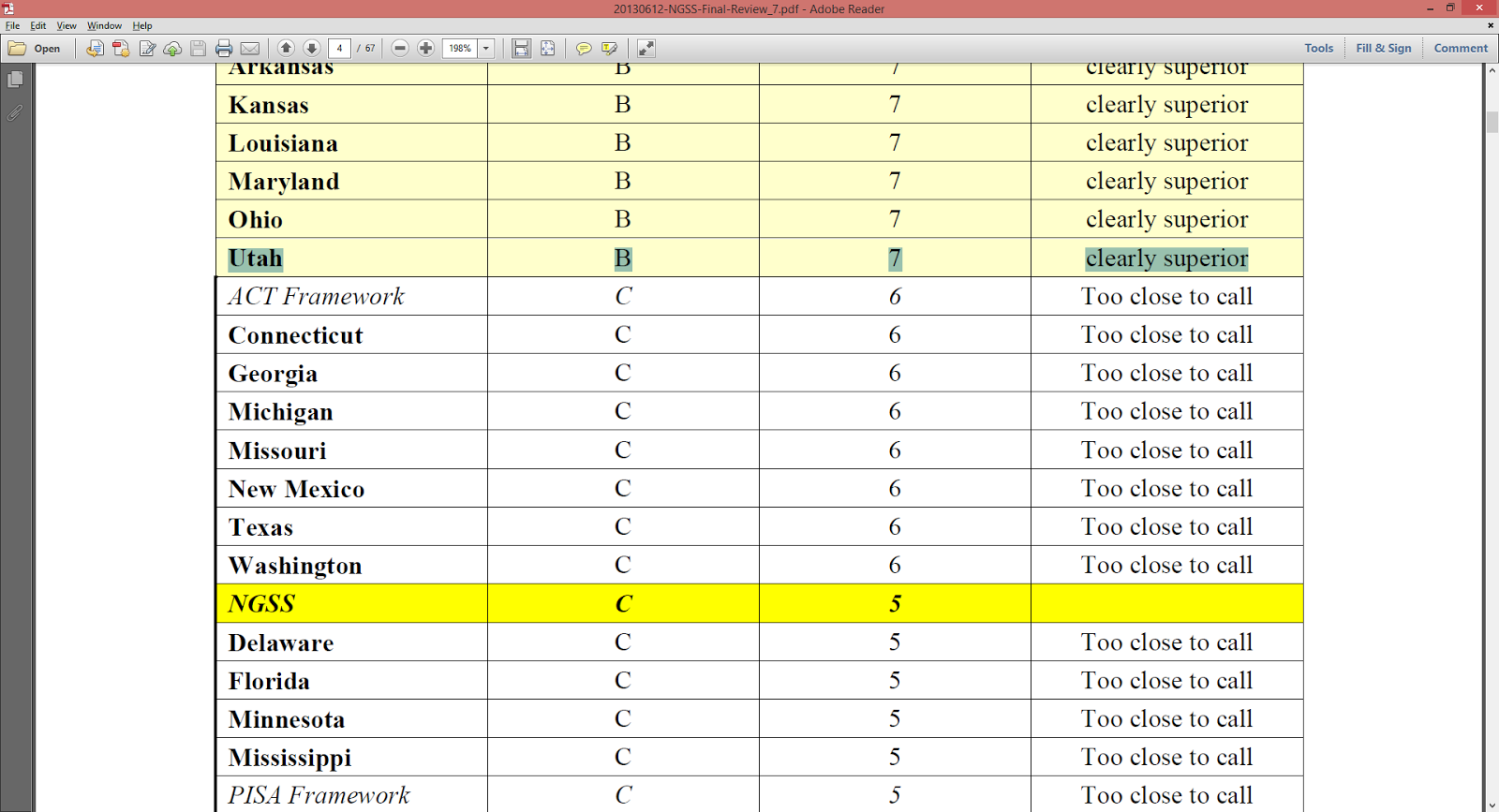Switch to Read Mode view icon
The height and width of the screenshot is (812, 1499).
(x=646, y=49)
